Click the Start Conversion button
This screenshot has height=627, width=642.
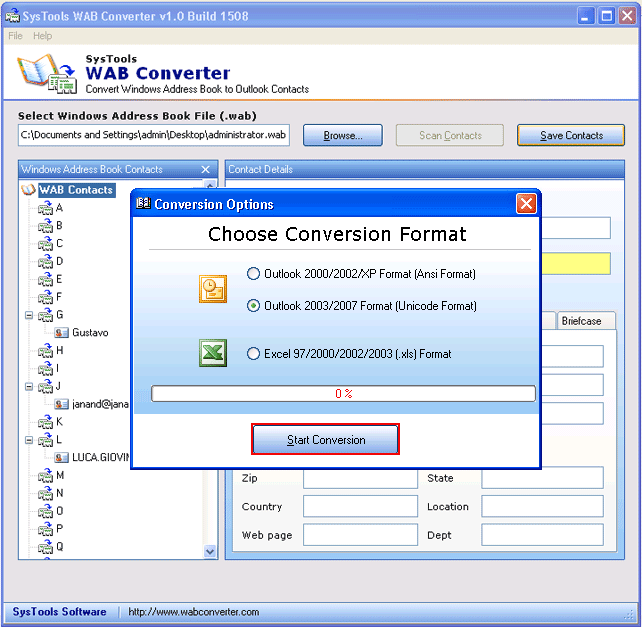[326, 439]
